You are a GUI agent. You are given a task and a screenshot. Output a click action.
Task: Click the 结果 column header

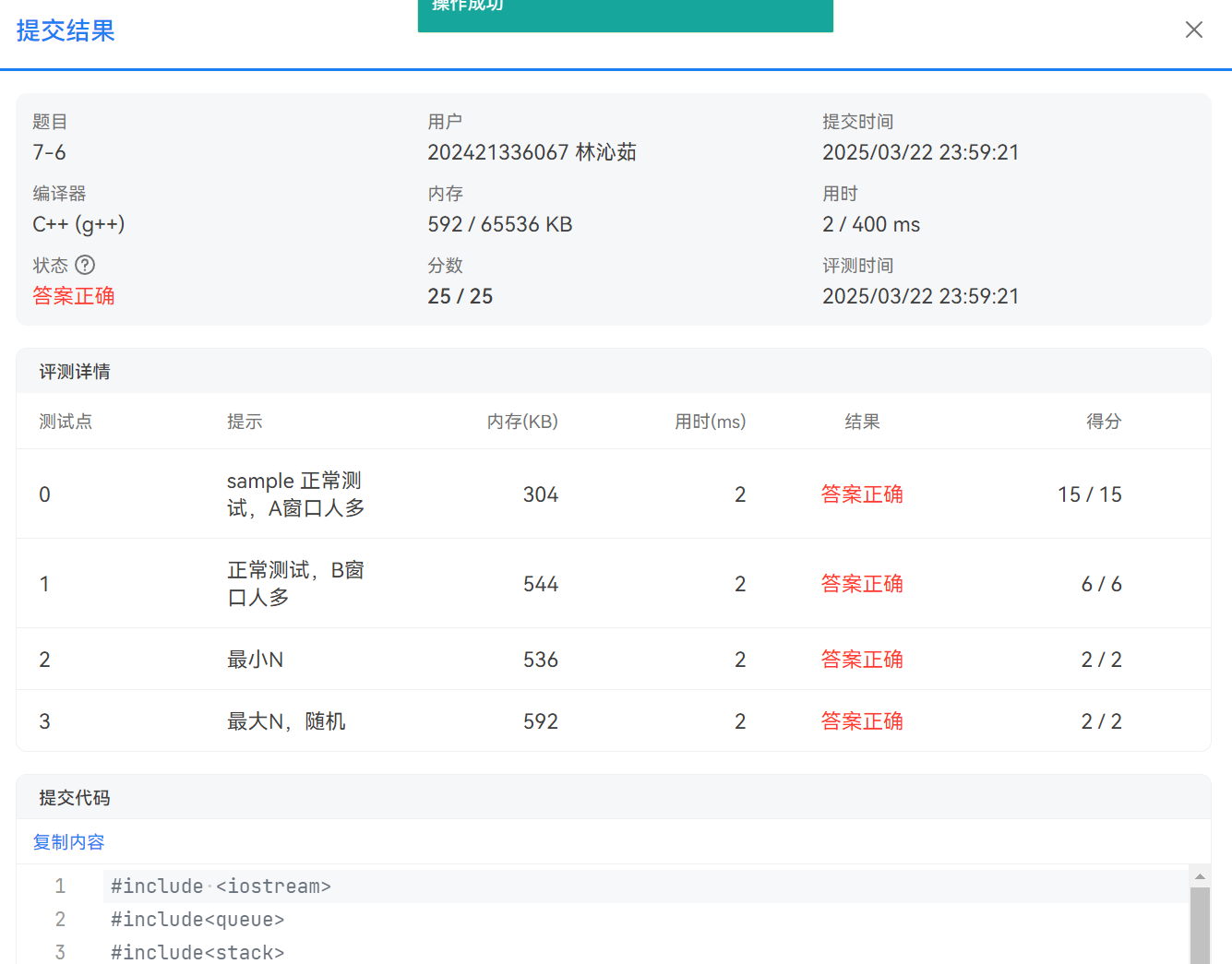point(862,421)
